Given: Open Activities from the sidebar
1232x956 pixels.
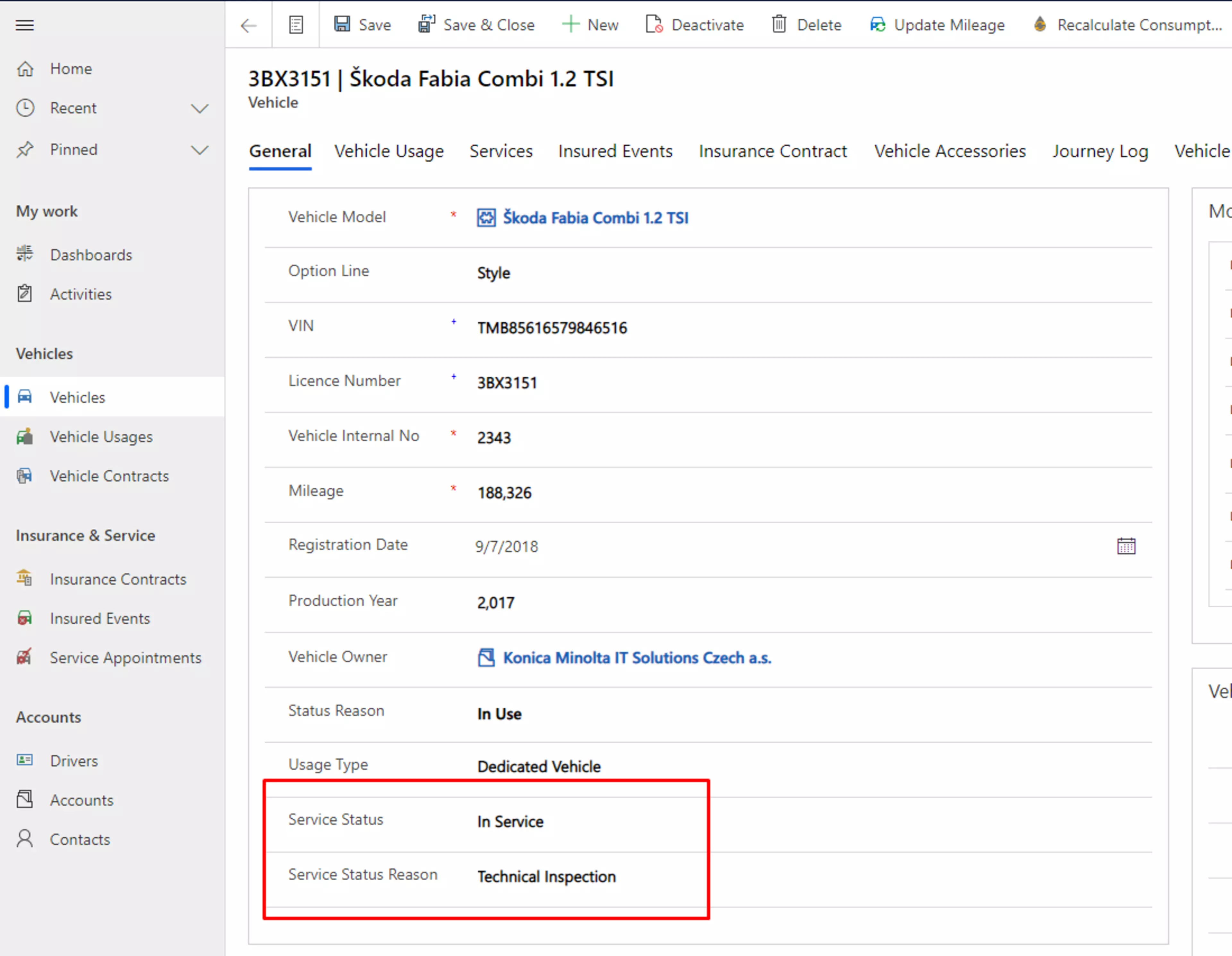Looking at the screenshot, I should pyautogui.click(x=112, y=294).
